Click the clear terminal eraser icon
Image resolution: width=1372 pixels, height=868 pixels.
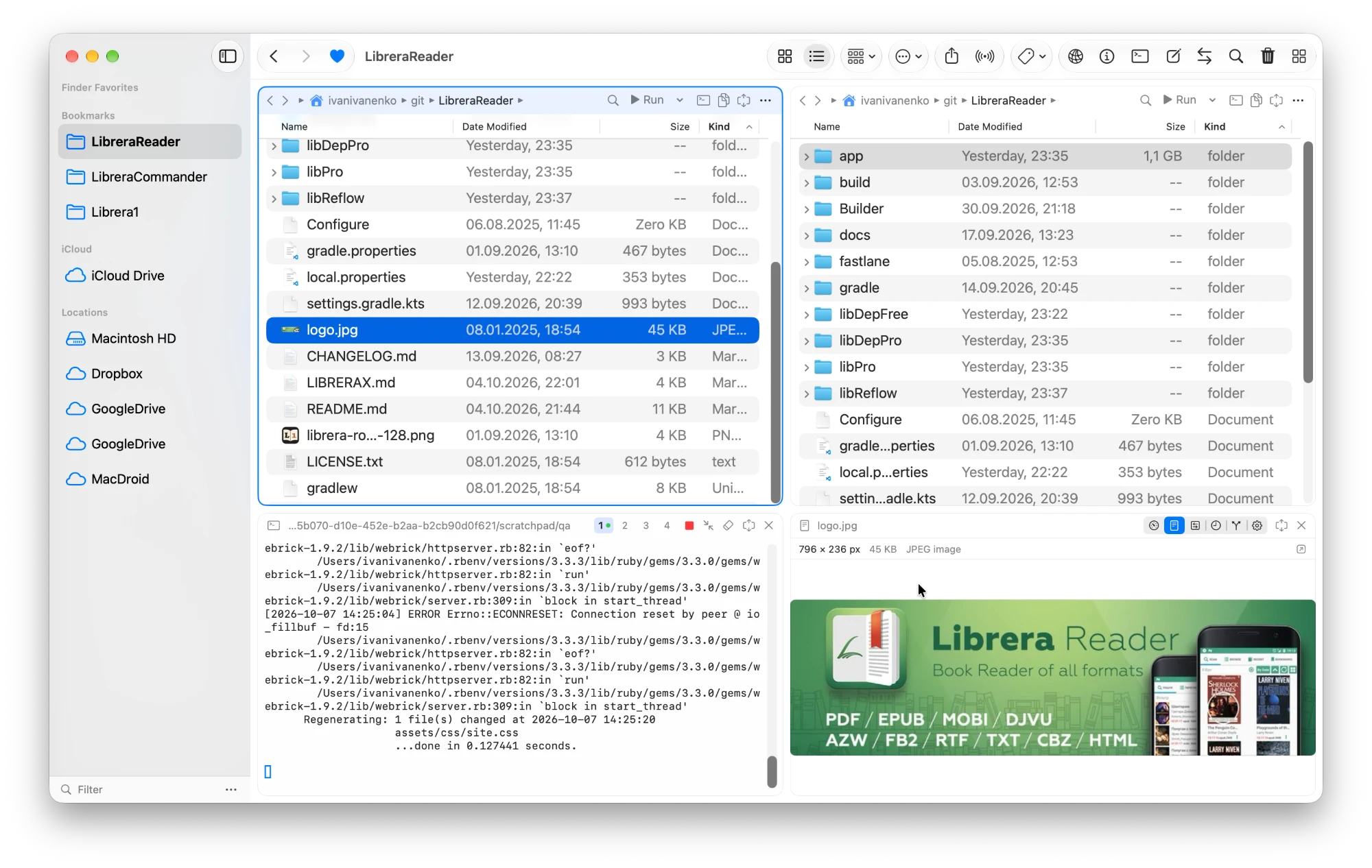click(x=728, y=525)
